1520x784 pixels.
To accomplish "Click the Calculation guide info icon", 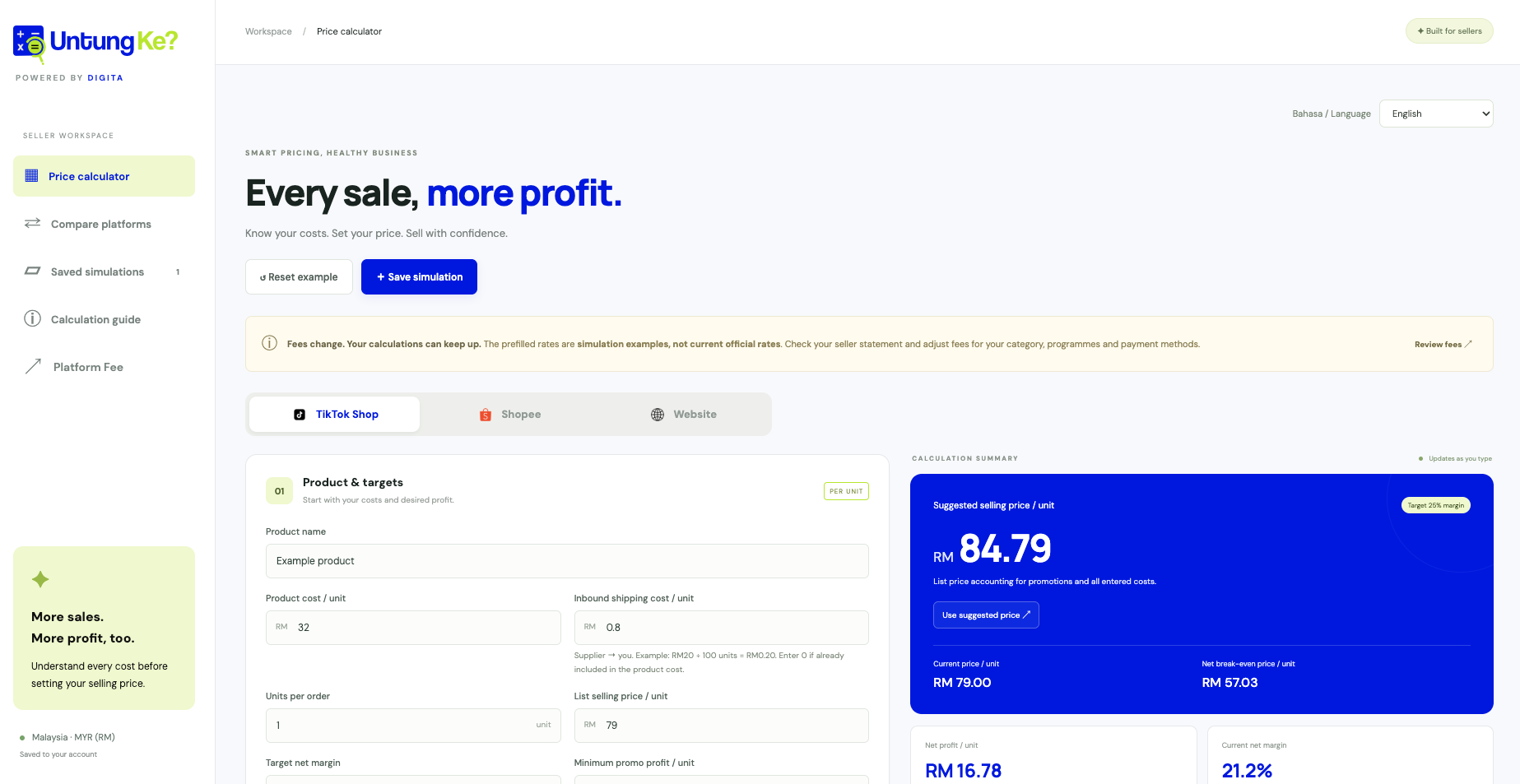I will (33, 318).
